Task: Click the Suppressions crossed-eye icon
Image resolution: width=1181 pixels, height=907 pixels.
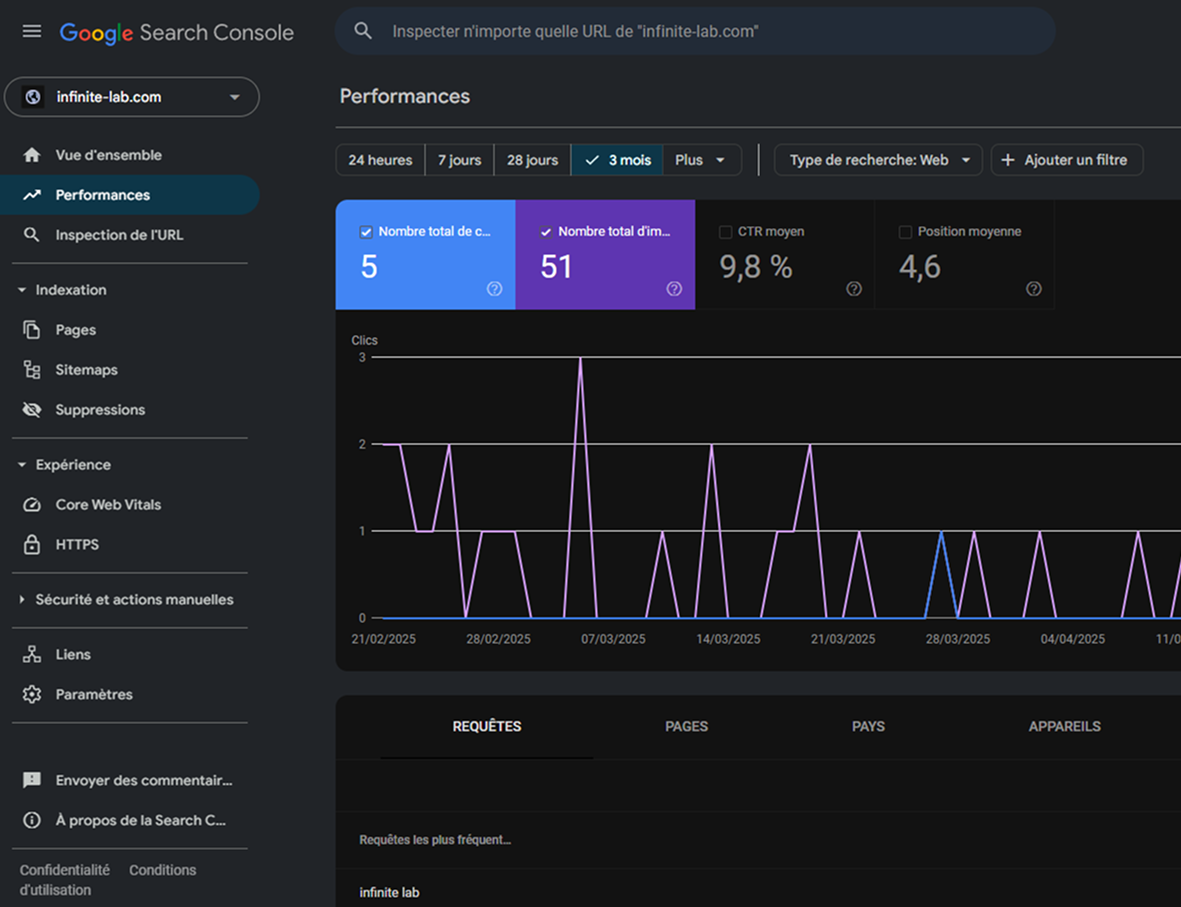Action: pyautogui.click(x=32, y=410)
